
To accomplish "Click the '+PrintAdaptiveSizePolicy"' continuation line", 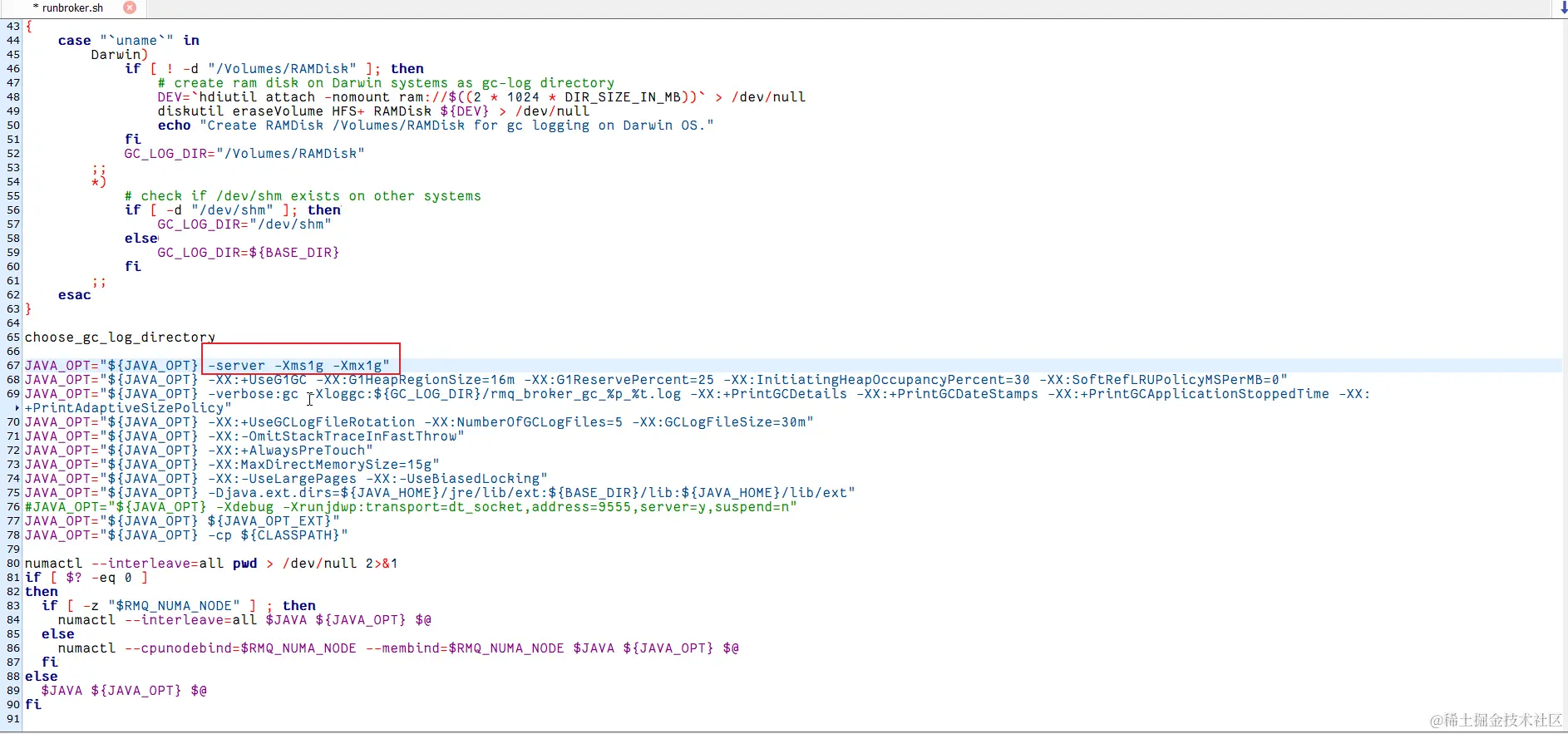I will [x=128, y=407].
